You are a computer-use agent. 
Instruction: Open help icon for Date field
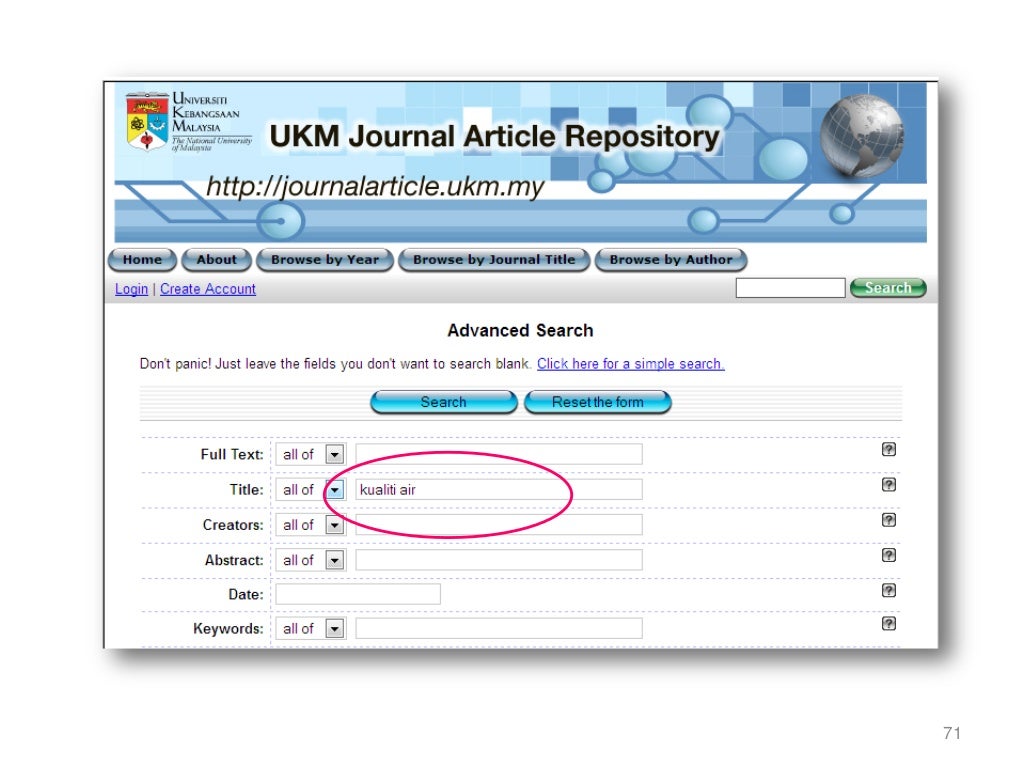[x=888, y=590]
